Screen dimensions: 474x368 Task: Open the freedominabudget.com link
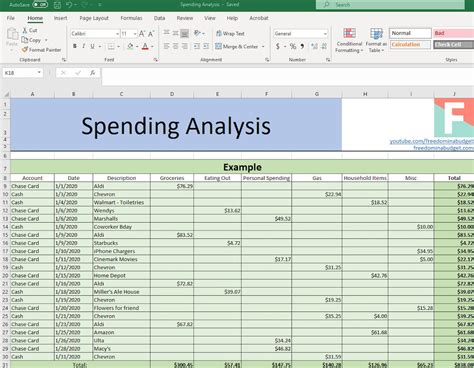(x=444, y=148)
